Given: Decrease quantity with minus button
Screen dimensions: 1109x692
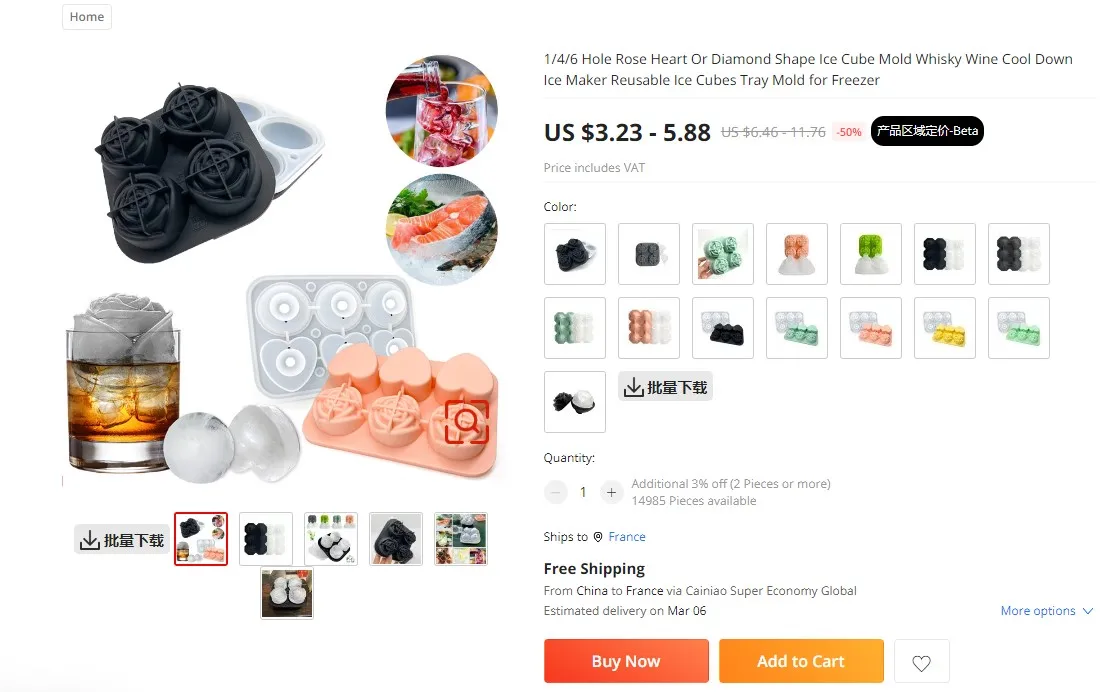Looking at the screenshot, I should pyautogui.click(x=556, y=492).
